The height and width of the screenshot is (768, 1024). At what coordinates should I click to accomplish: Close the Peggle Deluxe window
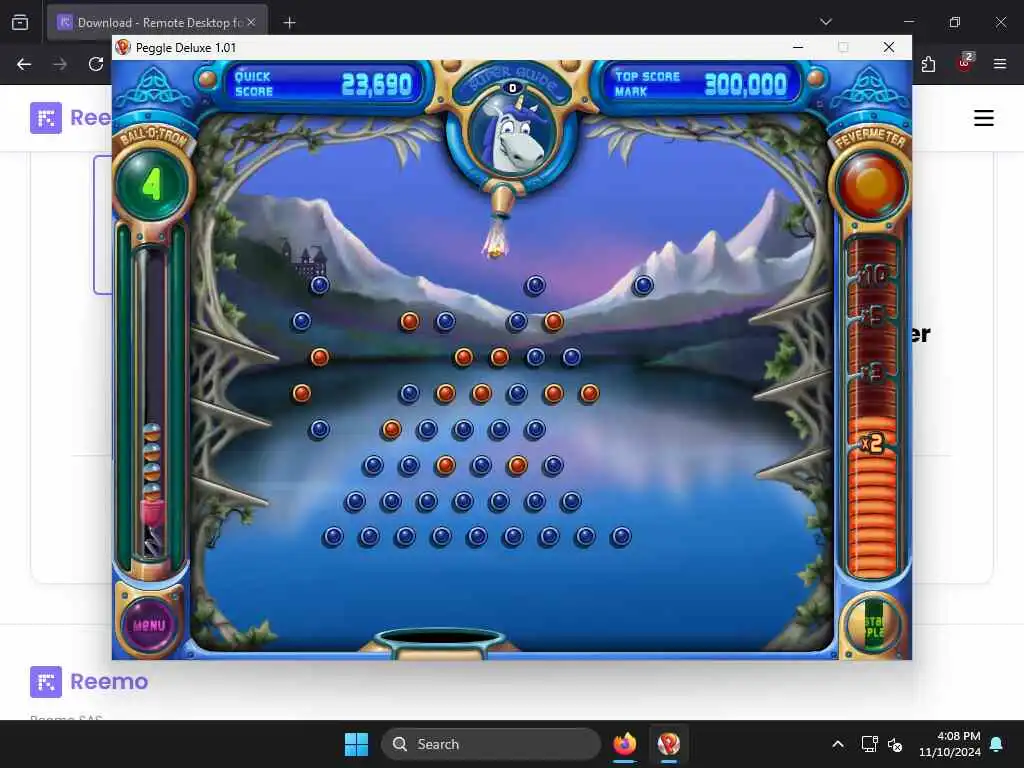(x=889, y=47)
